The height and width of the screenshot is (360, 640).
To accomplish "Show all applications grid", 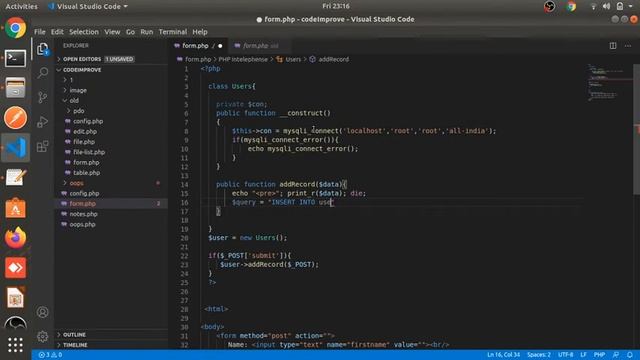I will pyautogui.click(x=16, y=345).
